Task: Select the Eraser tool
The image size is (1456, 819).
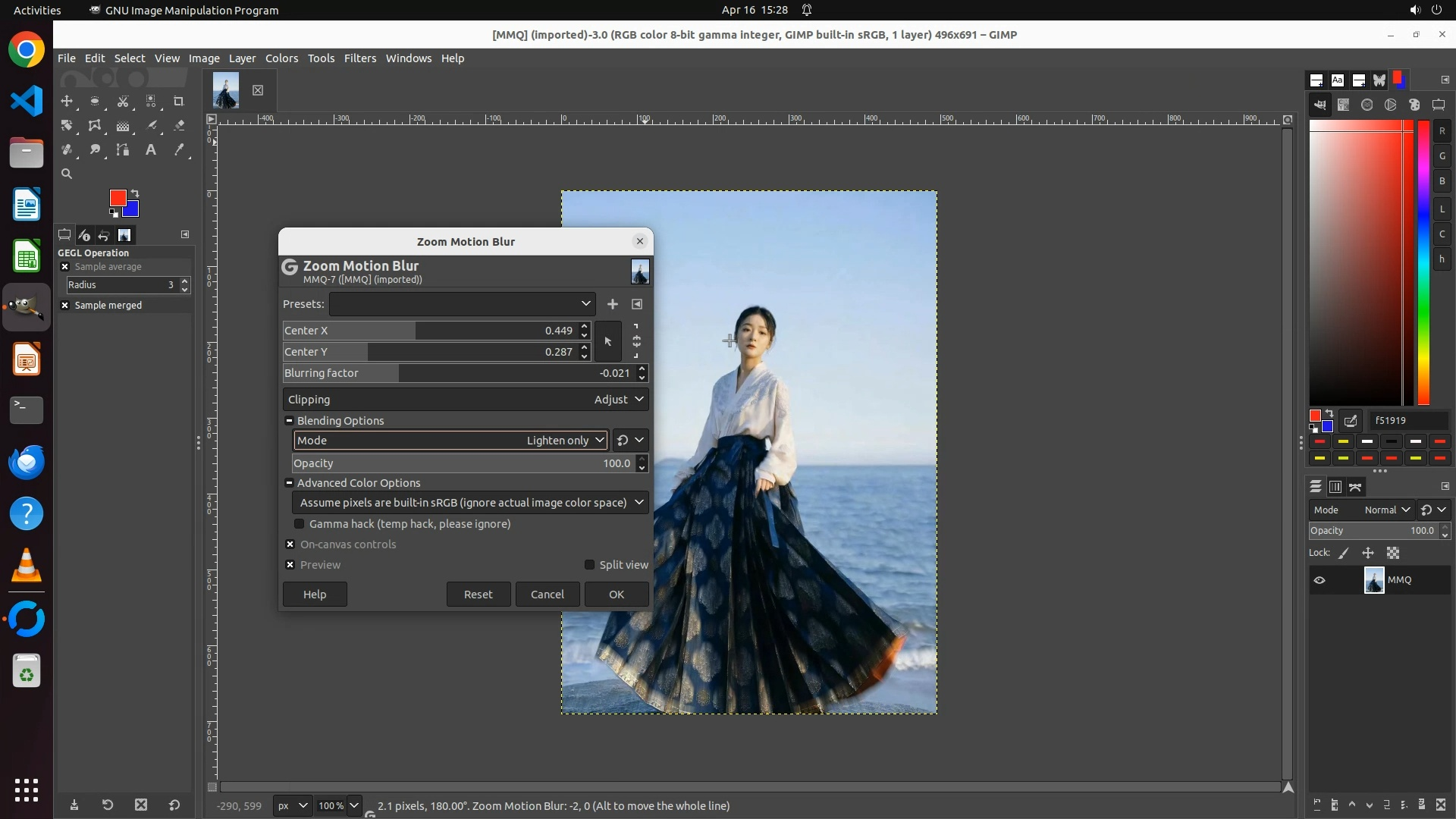Action: (179, 126)
